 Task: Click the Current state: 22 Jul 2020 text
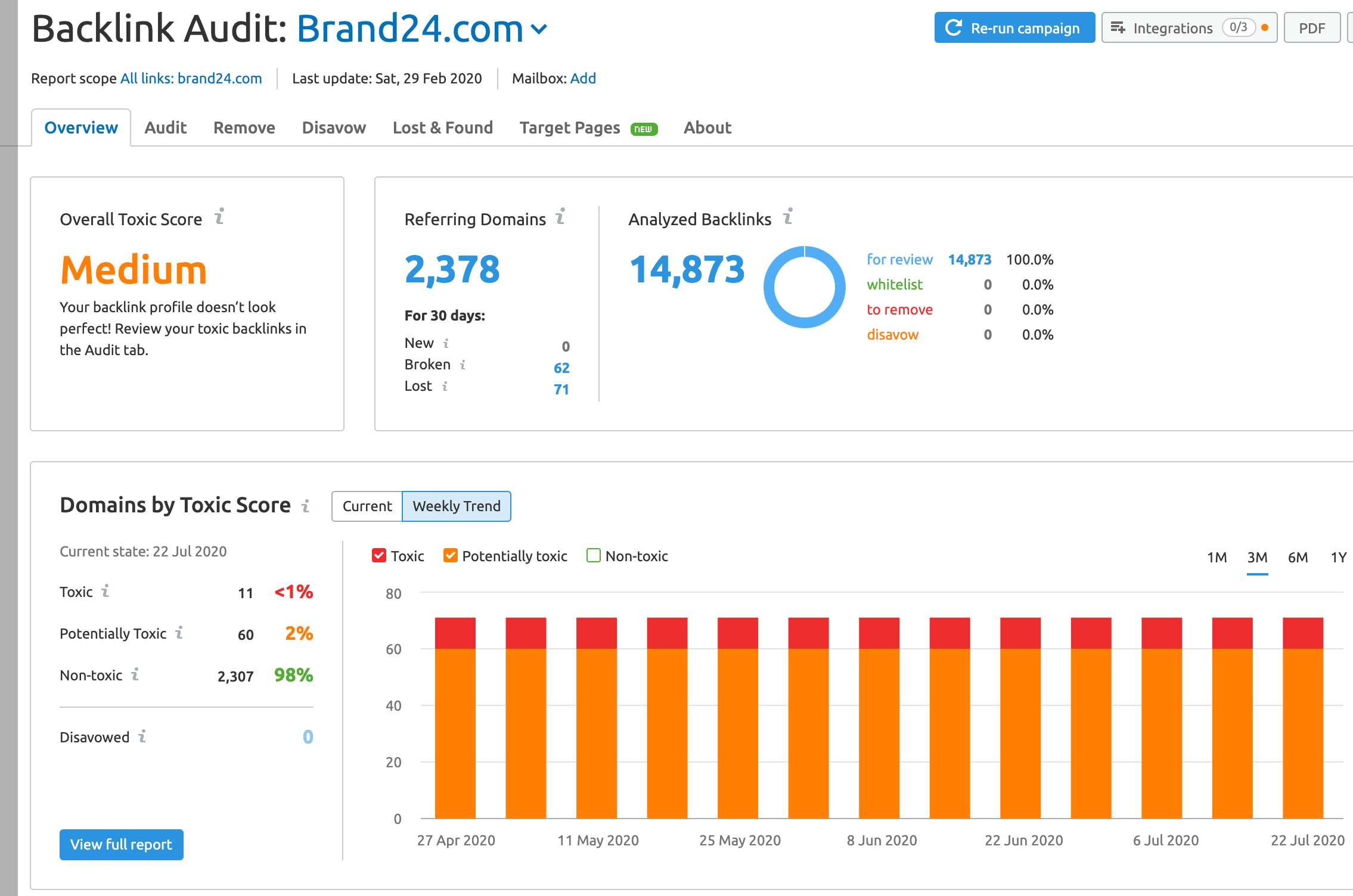143,551
